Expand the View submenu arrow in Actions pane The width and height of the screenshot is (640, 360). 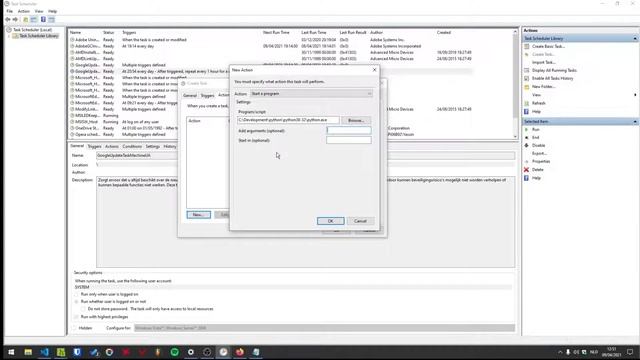(635, 95)
